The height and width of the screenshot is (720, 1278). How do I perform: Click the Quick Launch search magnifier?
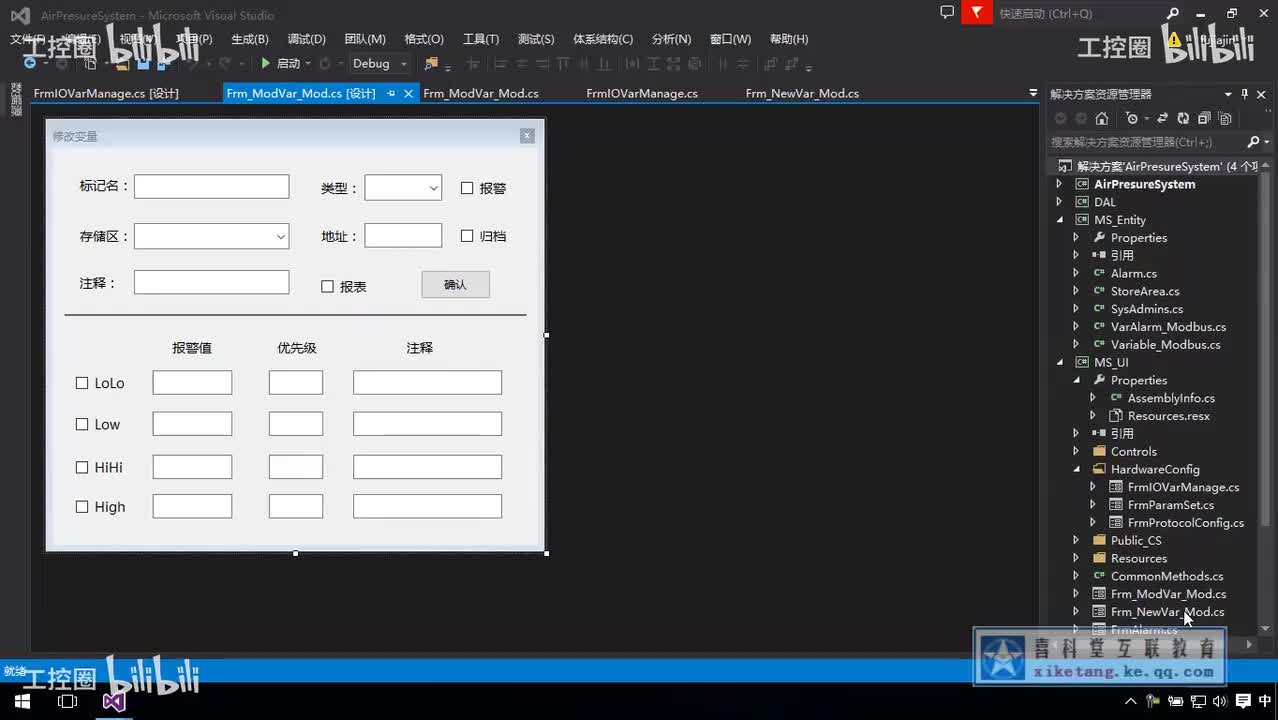point(1173,14)
